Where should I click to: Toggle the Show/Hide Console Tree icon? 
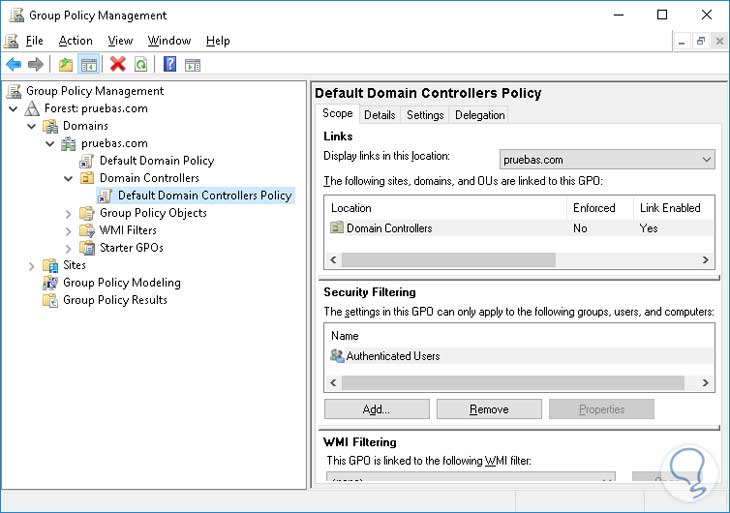88,64
